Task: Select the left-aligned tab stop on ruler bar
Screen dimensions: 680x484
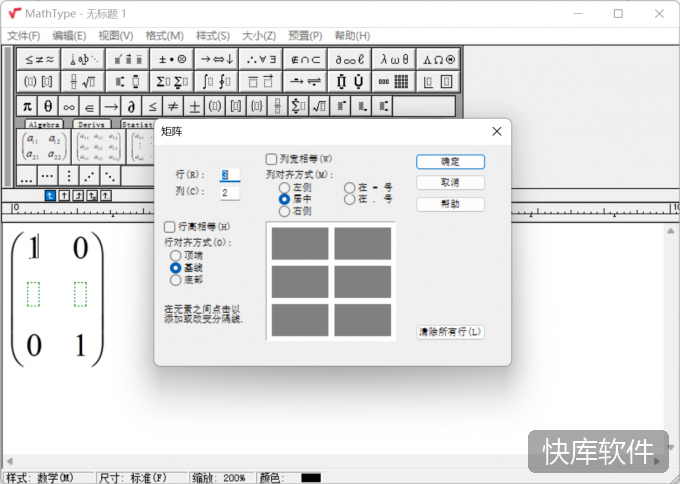Action: (50, 196)
